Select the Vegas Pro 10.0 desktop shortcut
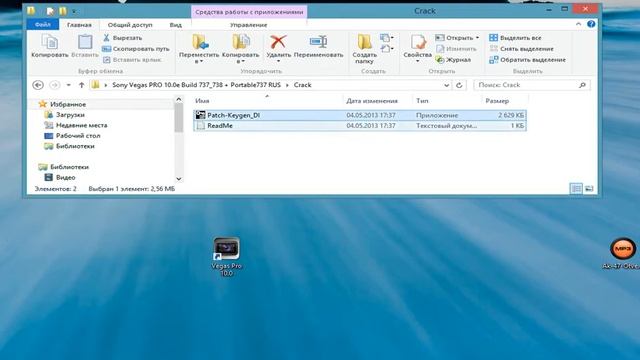Image resolution: width=640 pixels, height=360 pixels. coord(227,257)
